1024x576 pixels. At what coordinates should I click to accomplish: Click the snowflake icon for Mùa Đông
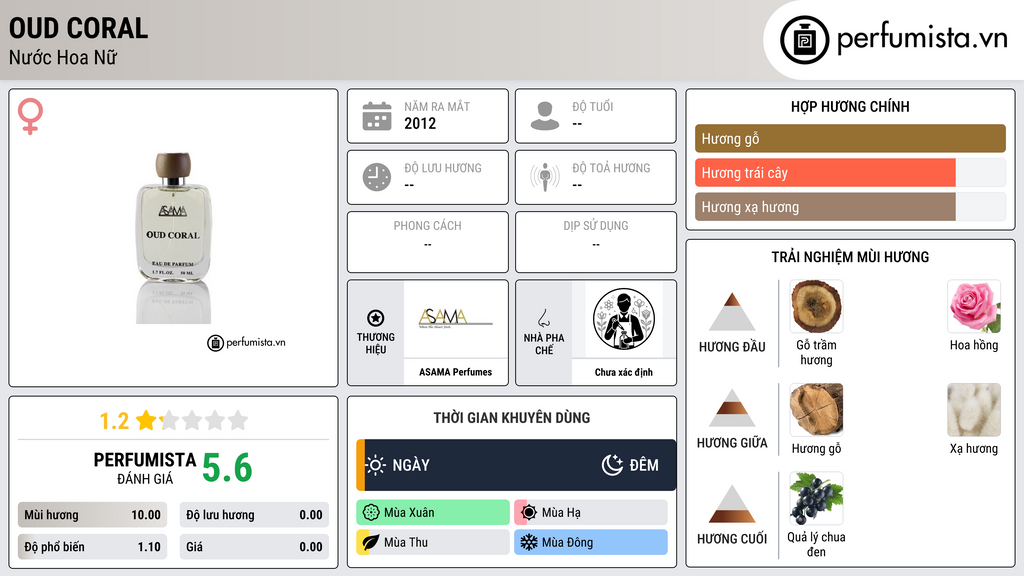coord(529,542)
